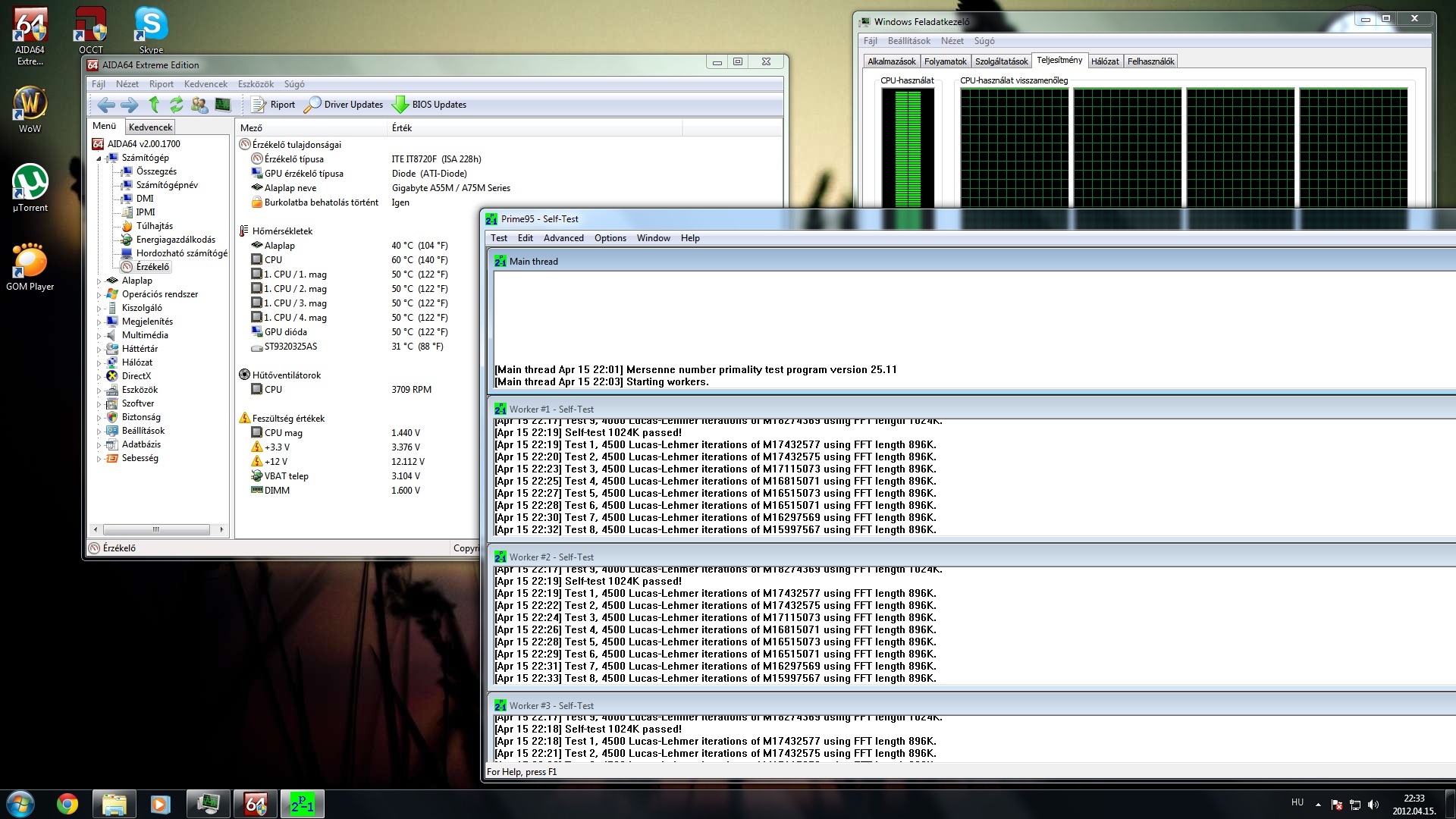Expand the Megjelenítés tree node
Viewport: 1456px width, 819px height.
[99, 322]
